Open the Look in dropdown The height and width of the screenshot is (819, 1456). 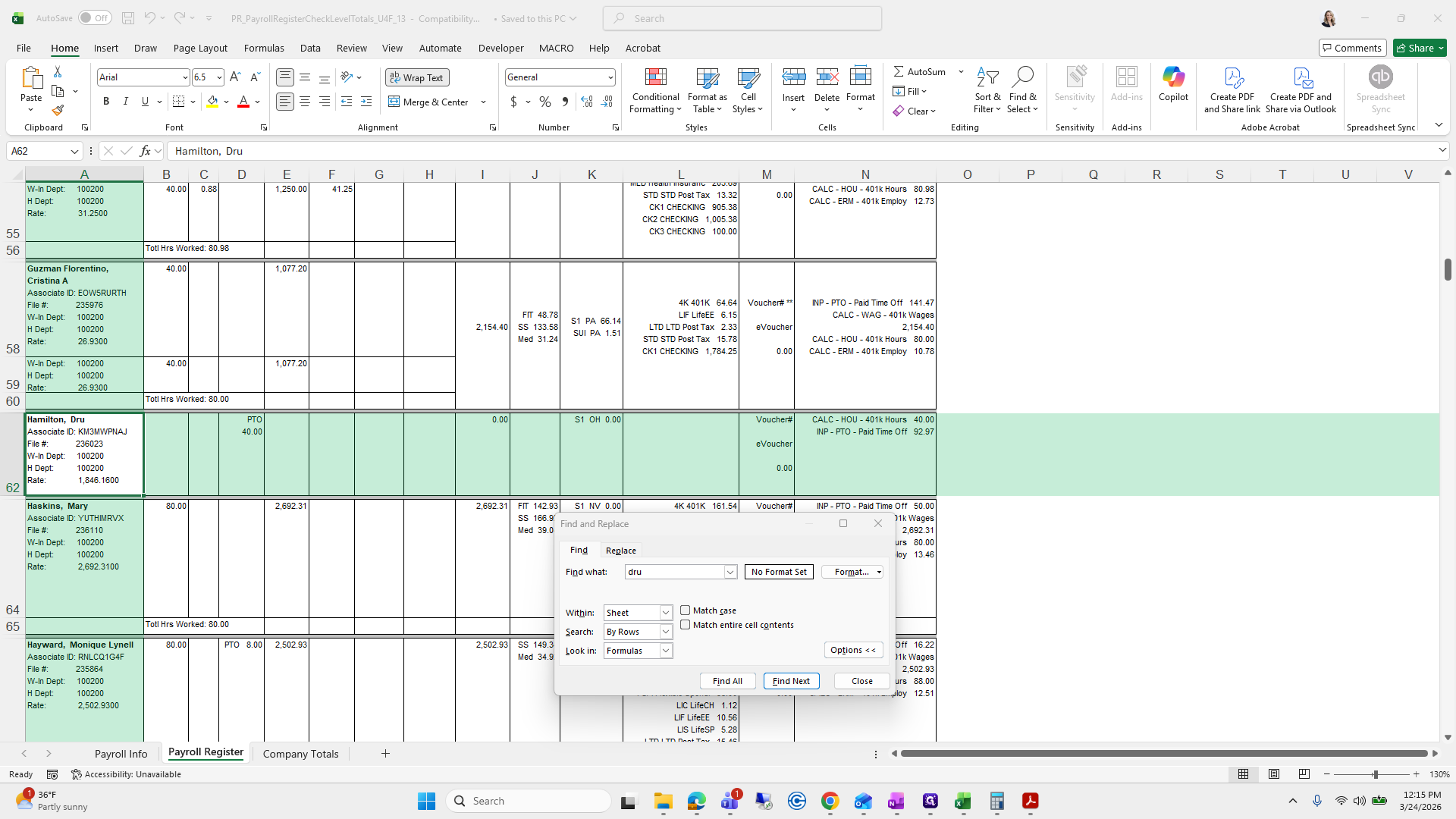(666, 651)
